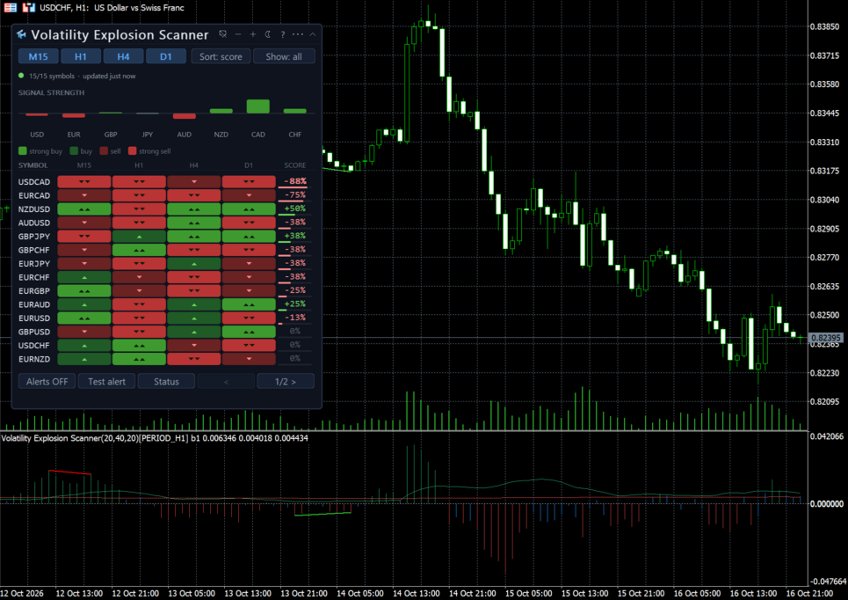Select the EURNZD symbol row label
This screenshot has height=600, width=848.
pyautogui.click(x=34, y=359)
